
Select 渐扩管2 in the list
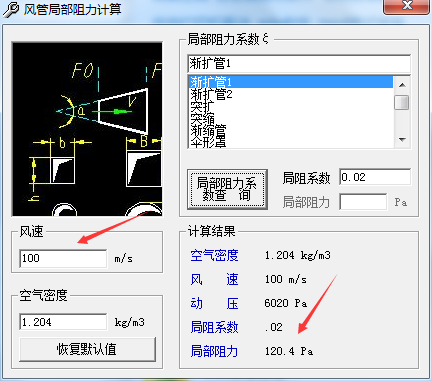[x=211, y=94]
